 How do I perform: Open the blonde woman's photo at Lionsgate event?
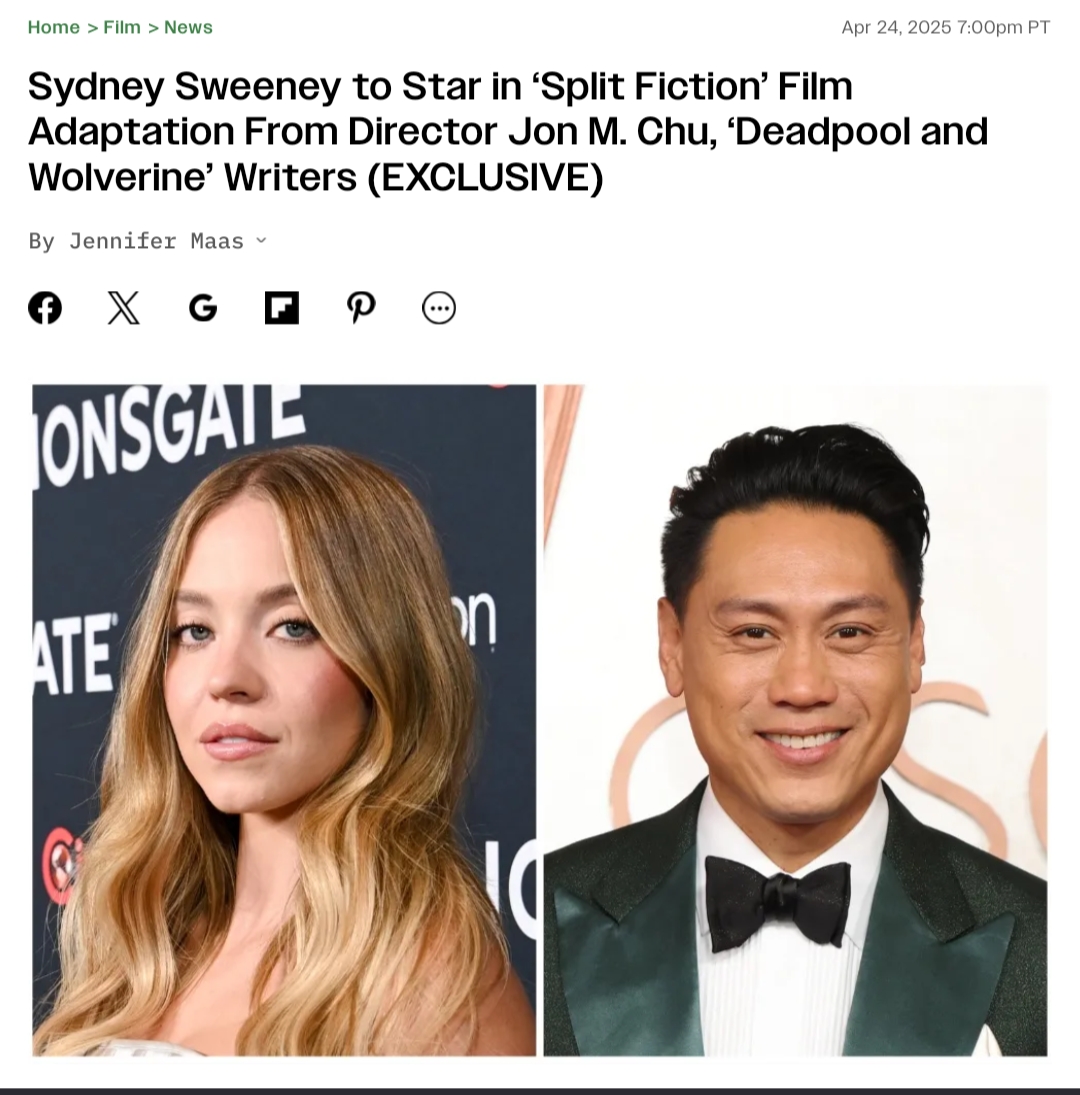(284, 720)
